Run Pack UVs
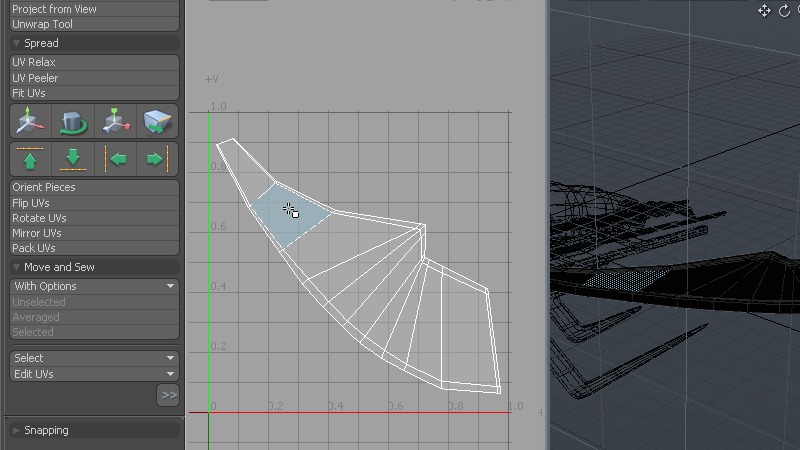800x450 pixels. [94, 248]
